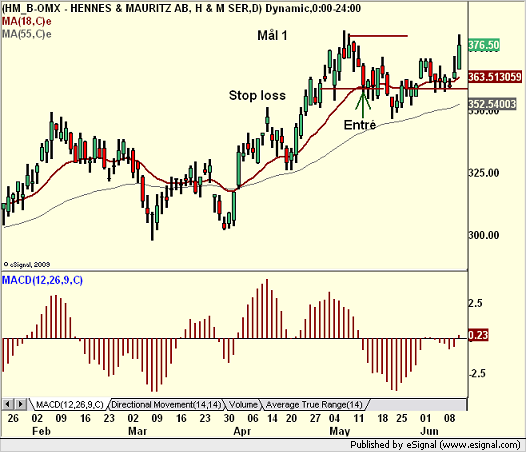The height and width of the screenshot is (452, 526).
Task: Select the Mål 1 annotation text
Action: pyautogui.click(x=272, y=36)
